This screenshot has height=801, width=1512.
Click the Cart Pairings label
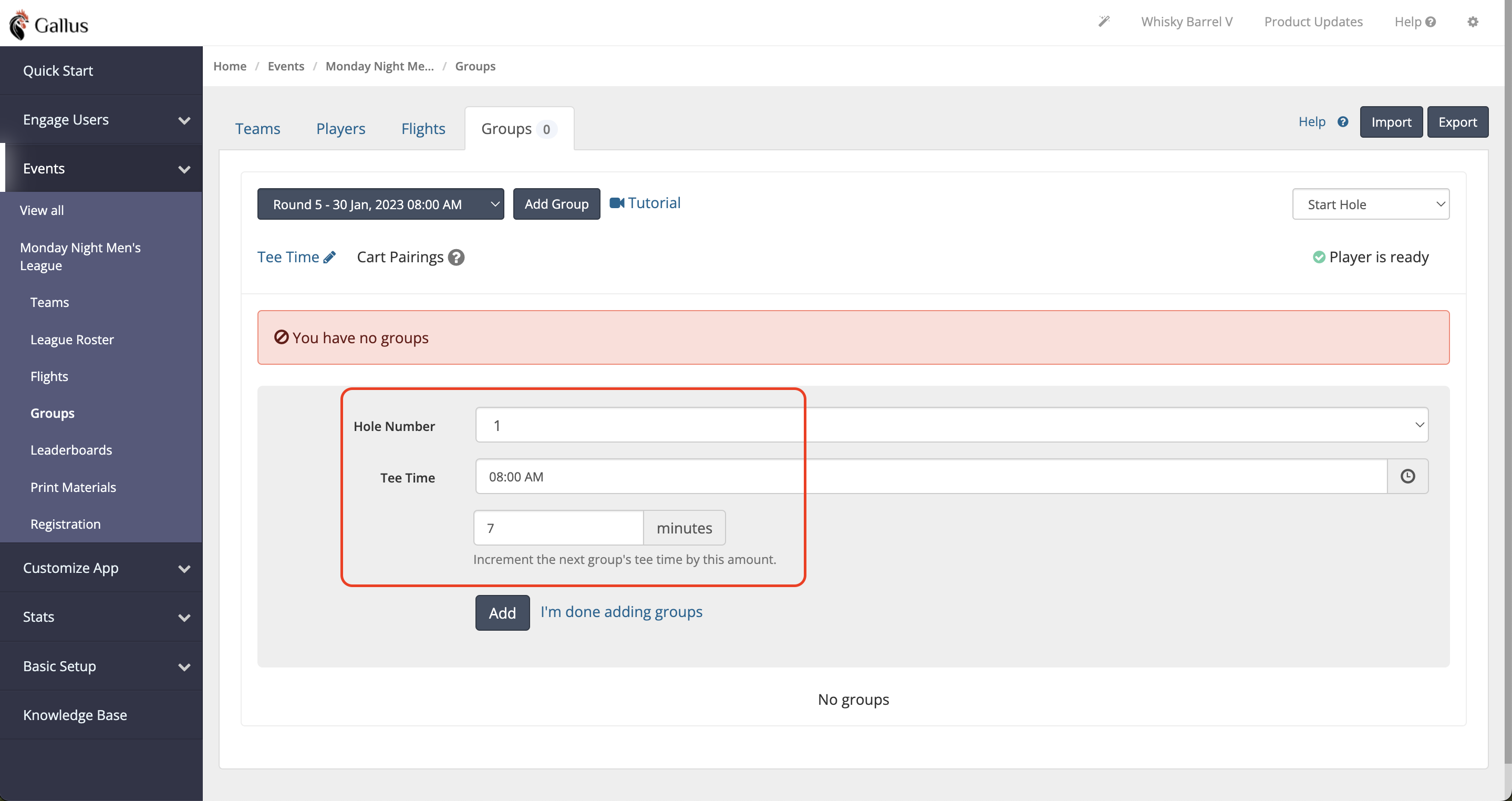(400, 257)
